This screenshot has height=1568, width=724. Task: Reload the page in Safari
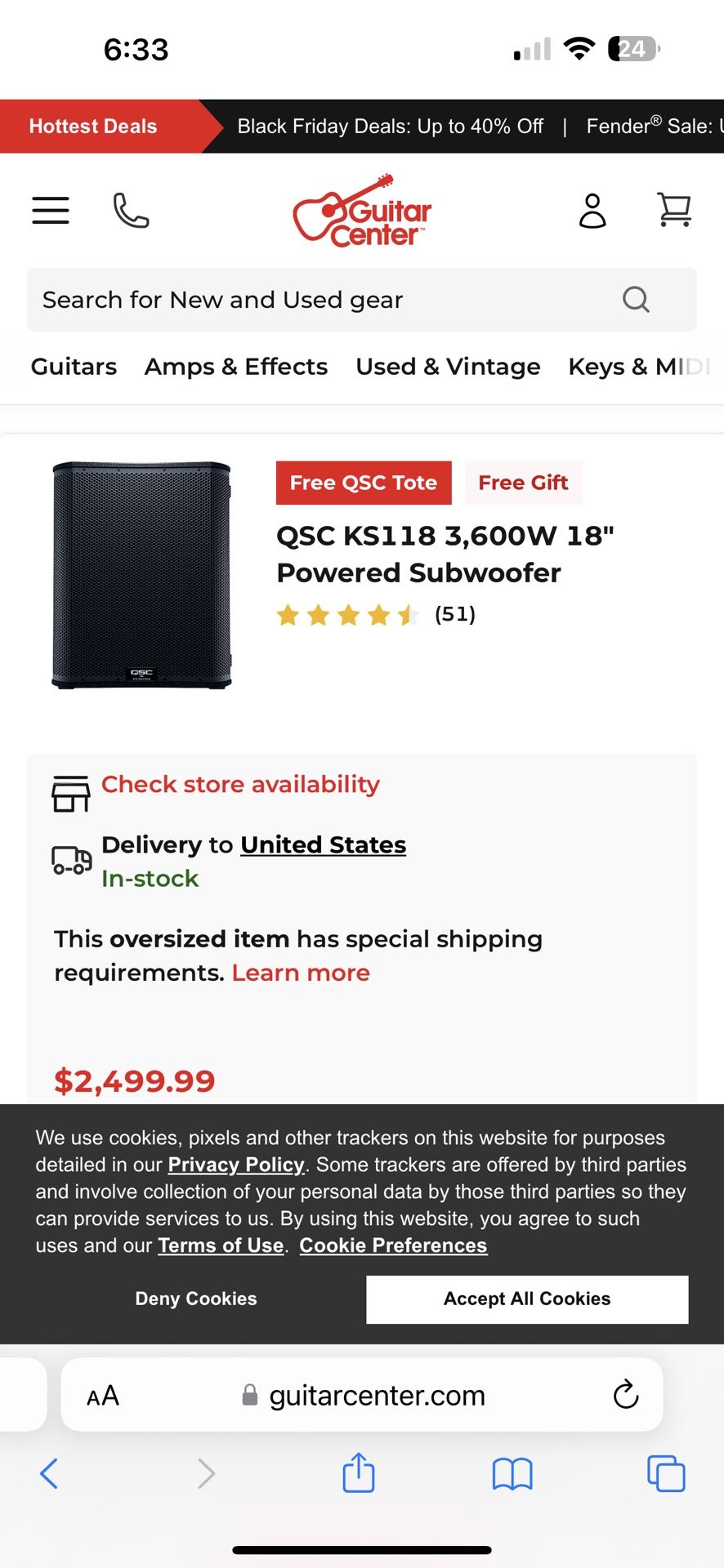(626, 1395)
